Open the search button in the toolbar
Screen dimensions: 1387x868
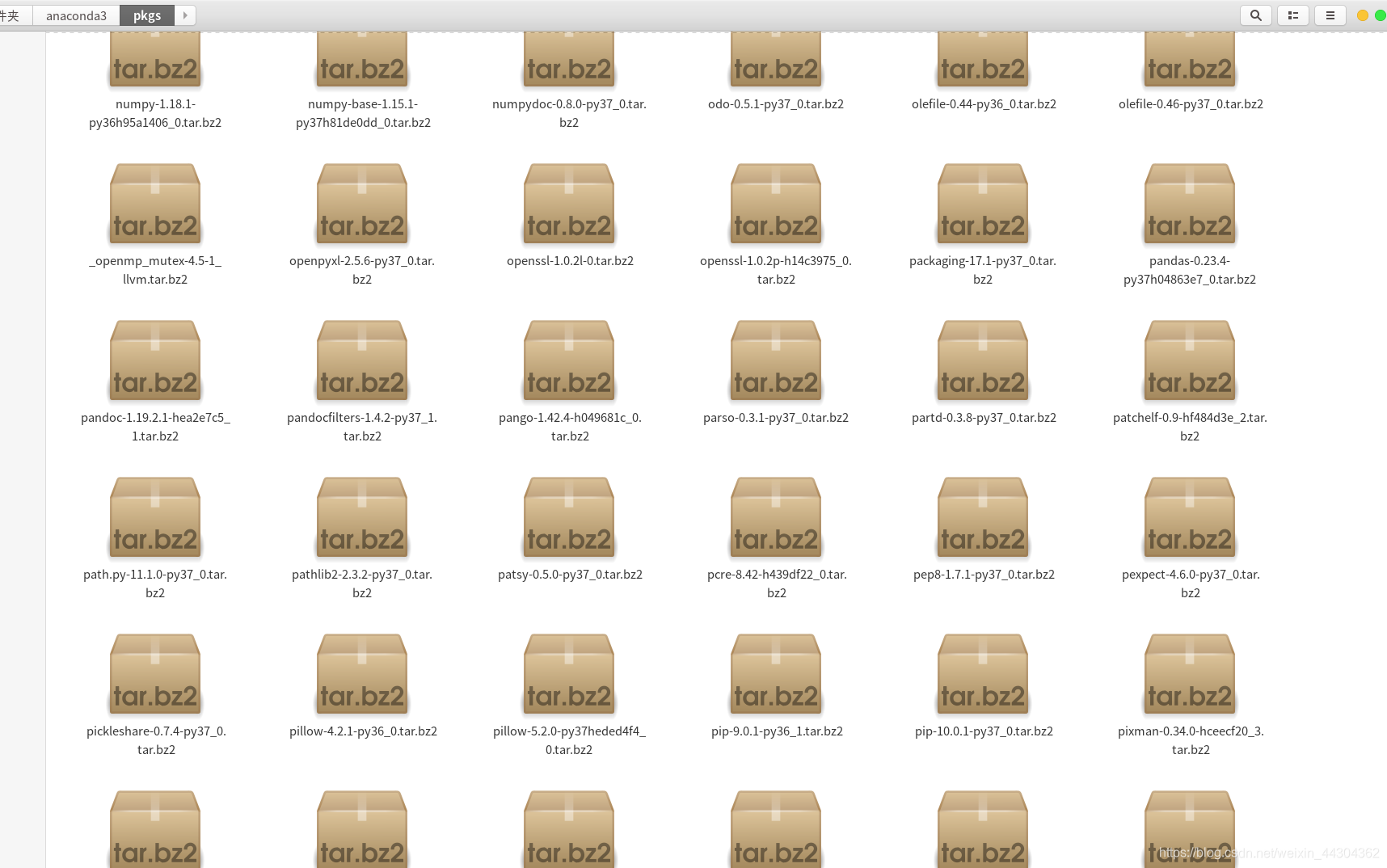(x=1255, y=15)
